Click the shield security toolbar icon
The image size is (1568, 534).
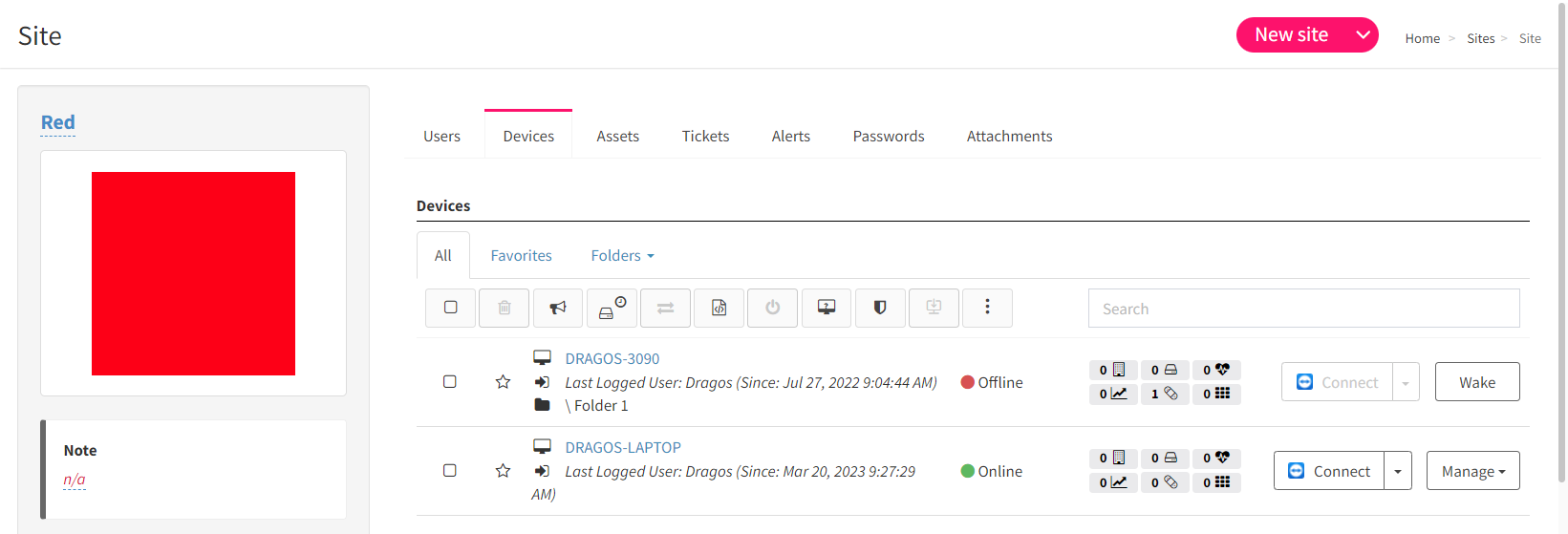pos(880,308)
